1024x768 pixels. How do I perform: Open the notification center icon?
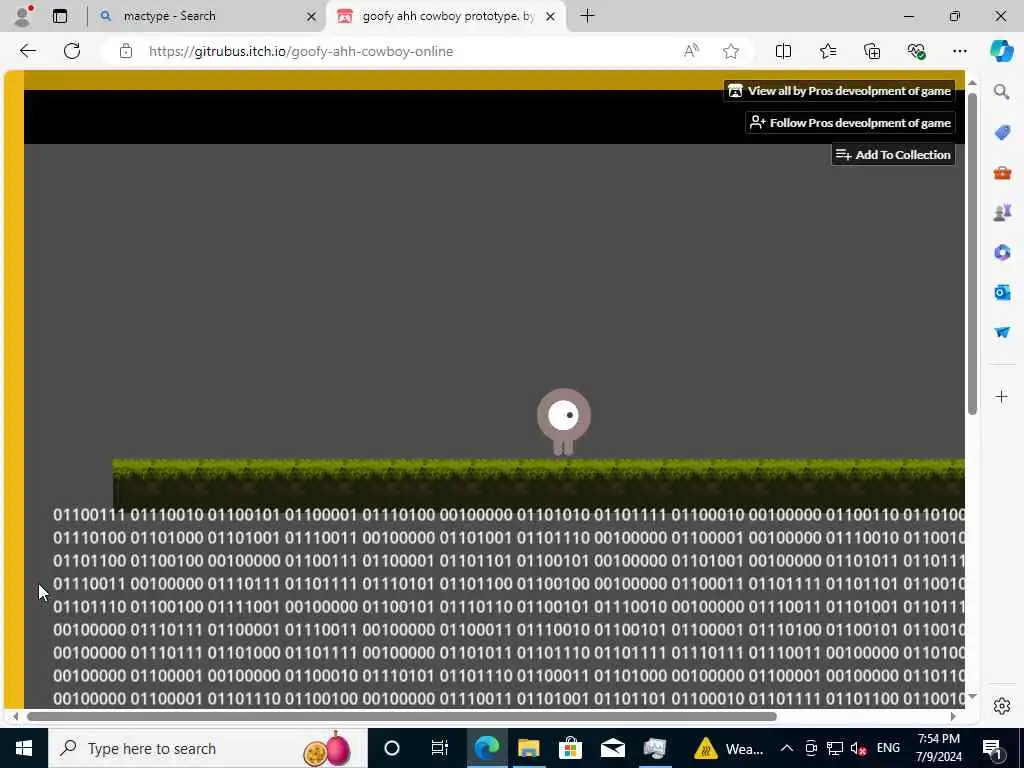pyautogui.click(x=993, y=748)
